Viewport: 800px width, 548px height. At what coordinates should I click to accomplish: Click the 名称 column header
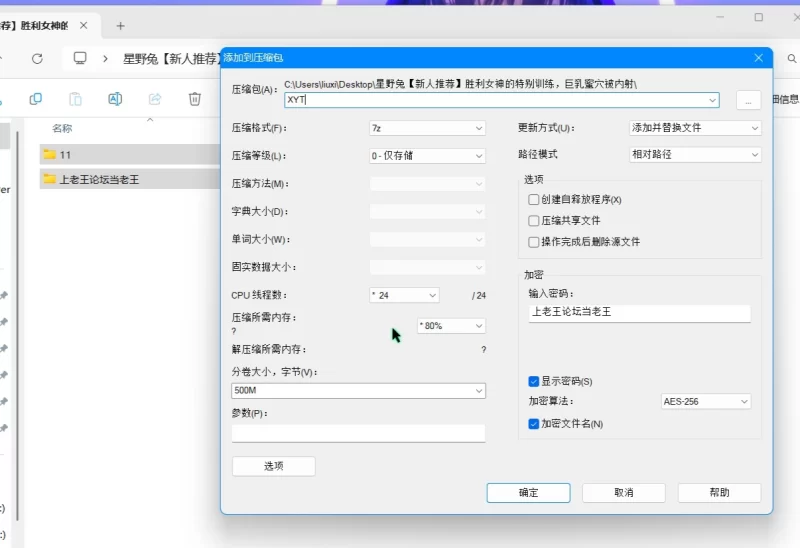click(62, 128)
